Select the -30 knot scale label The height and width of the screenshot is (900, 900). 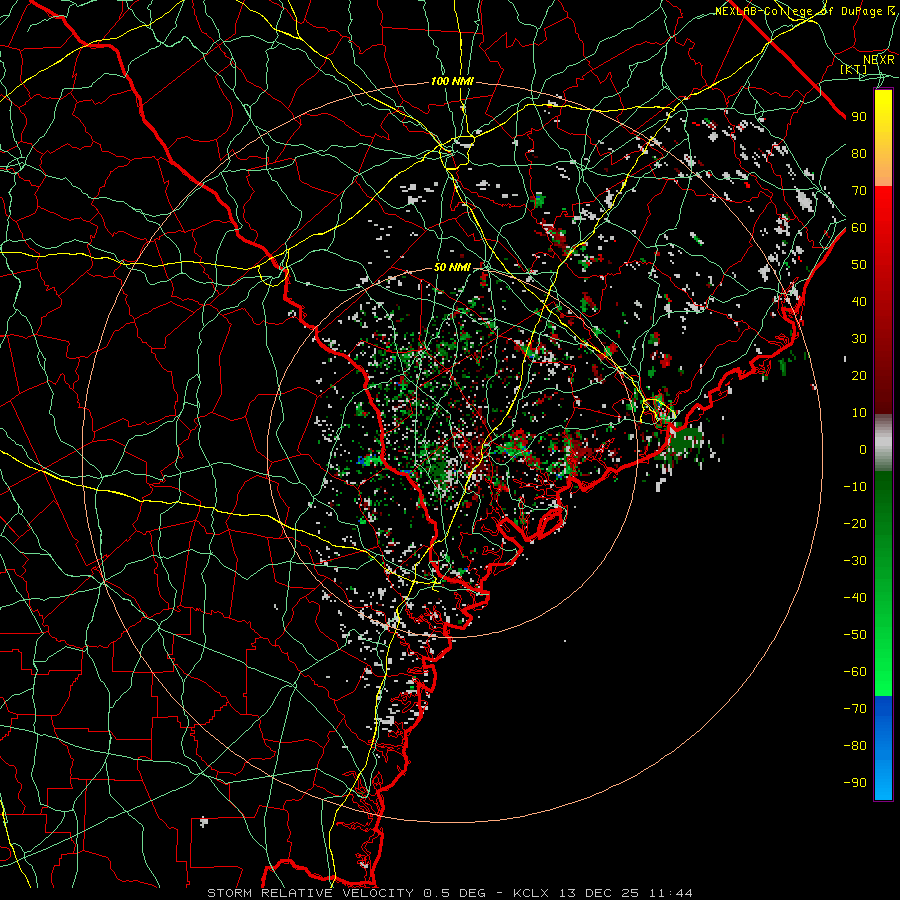click(x=855, y=561)
